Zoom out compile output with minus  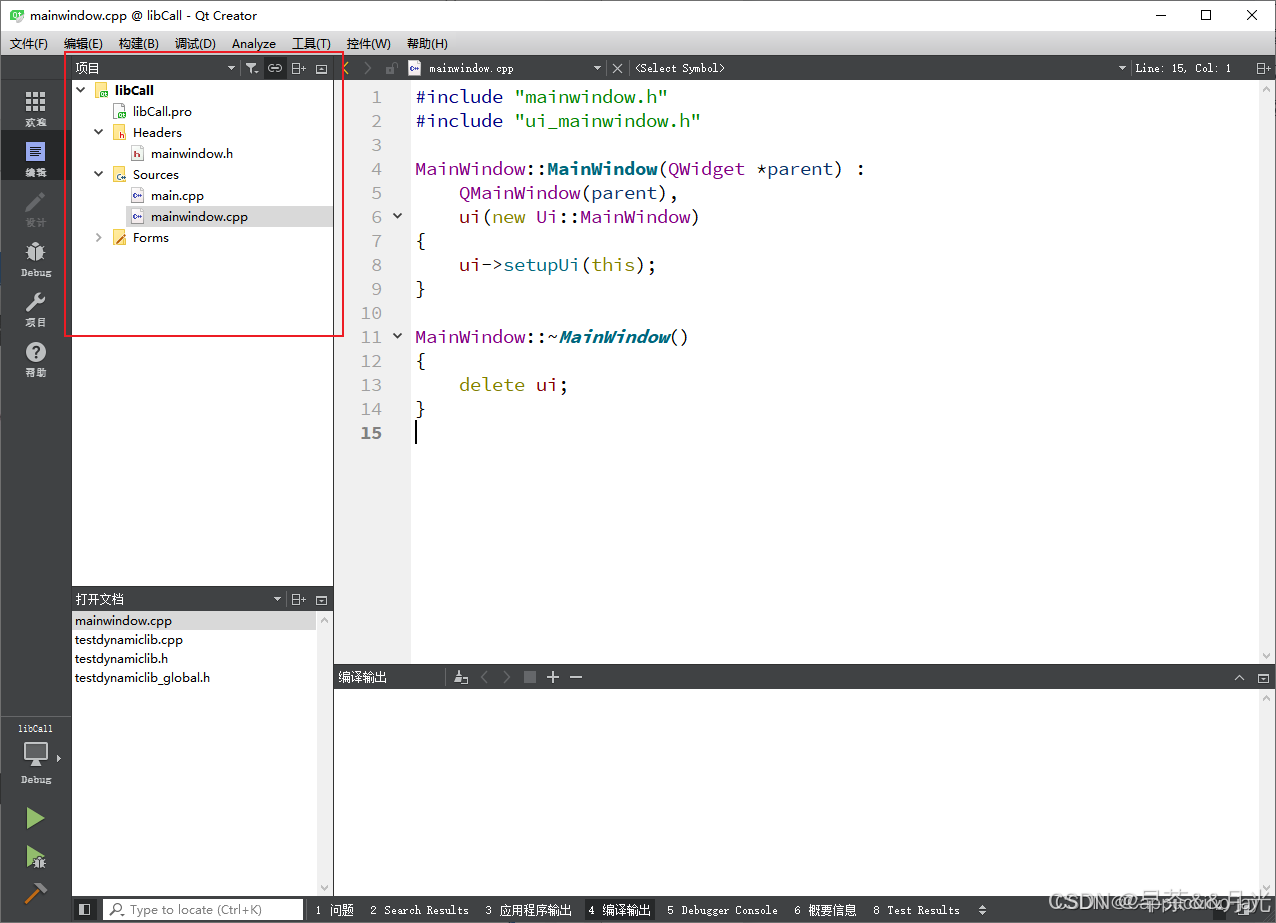click(x=576, y=677)
